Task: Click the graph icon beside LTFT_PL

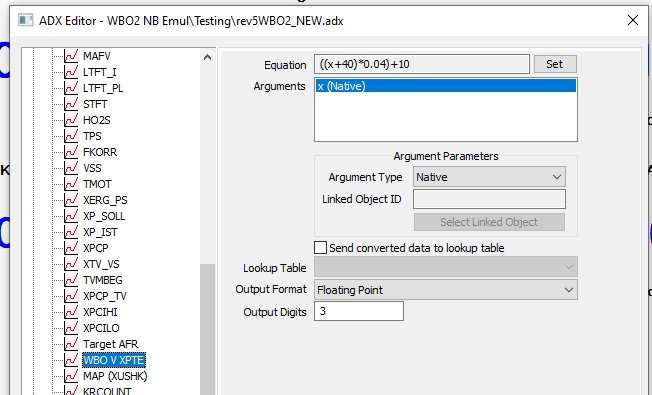Action: pyautogui.click(x=71, y=88)
